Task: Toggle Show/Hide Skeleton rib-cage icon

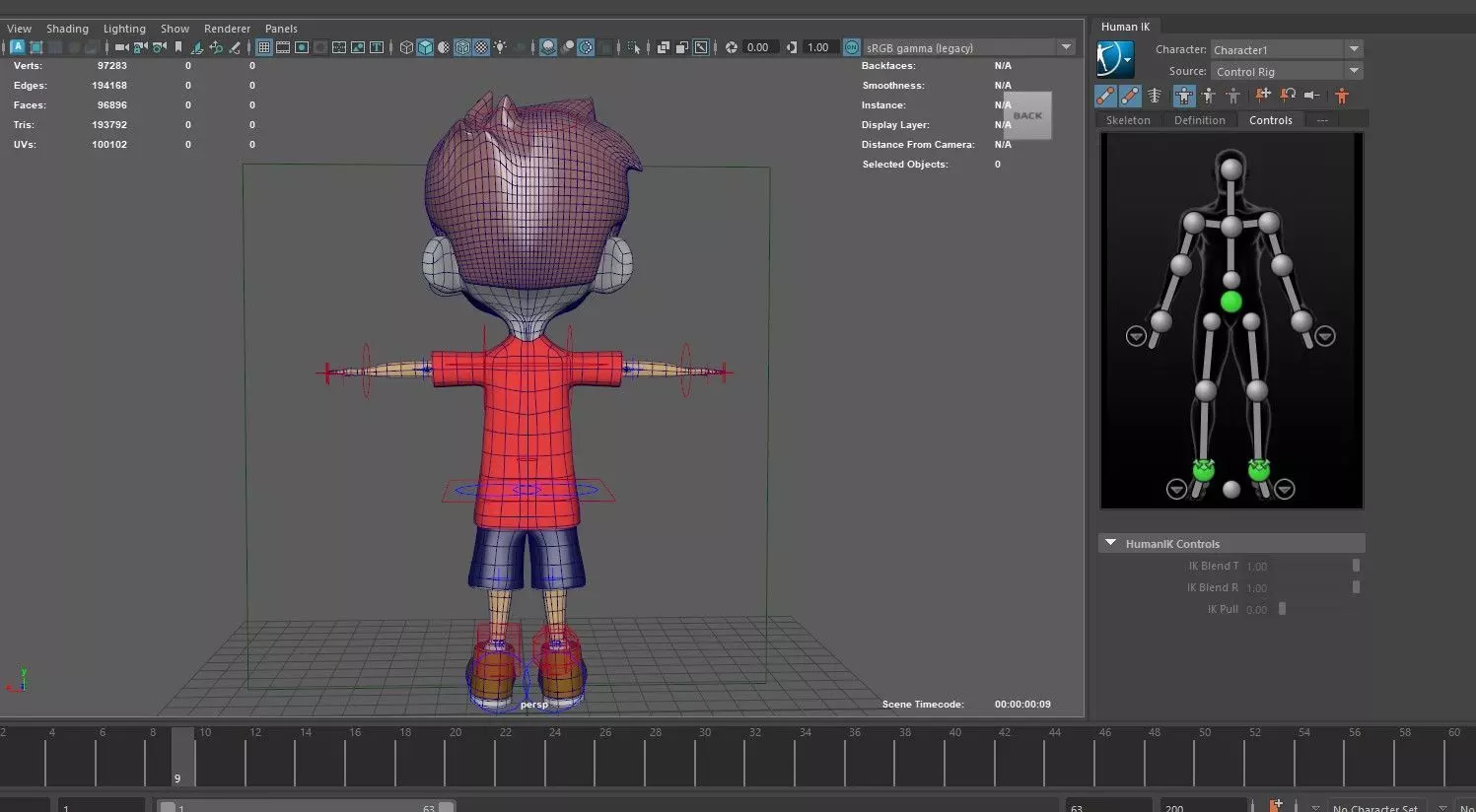Action: click(x=1155, y=96)
